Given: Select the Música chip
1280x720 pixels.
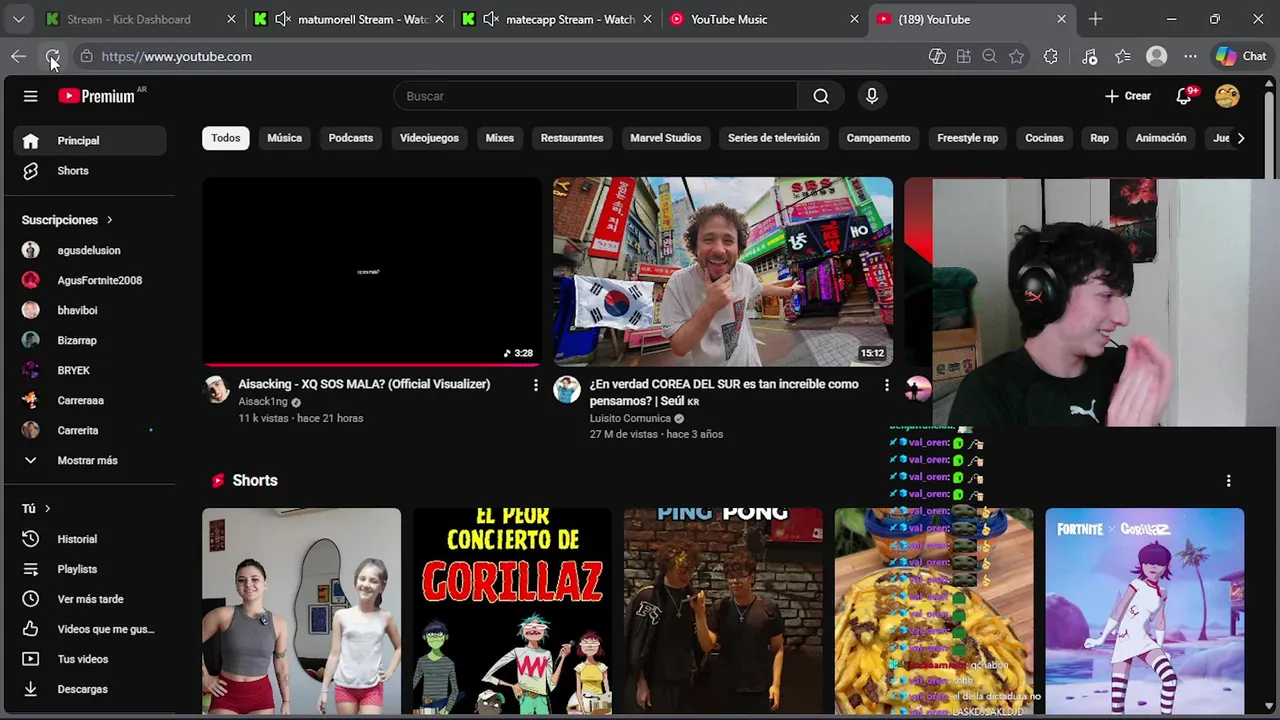Looking at the screenshot, I should coord(284,138).
